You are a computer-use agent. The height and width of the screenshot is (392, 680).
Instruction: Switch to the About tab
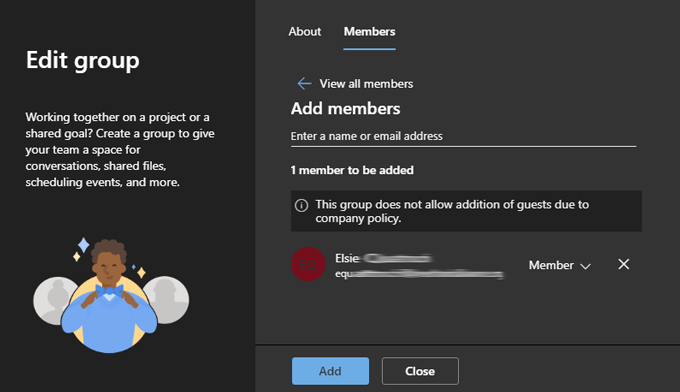click(305, 32)
